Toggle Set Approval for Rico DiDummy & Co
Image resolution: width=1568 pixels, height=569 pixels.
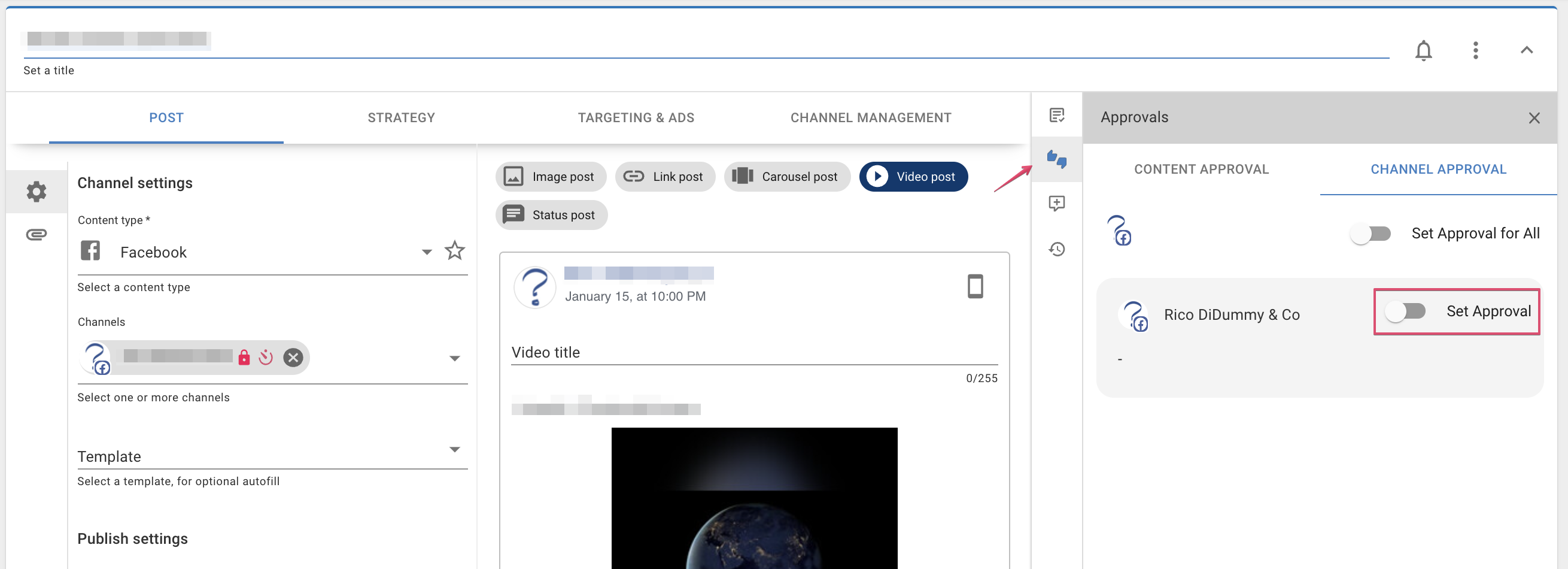click(x=1405, y=311)
